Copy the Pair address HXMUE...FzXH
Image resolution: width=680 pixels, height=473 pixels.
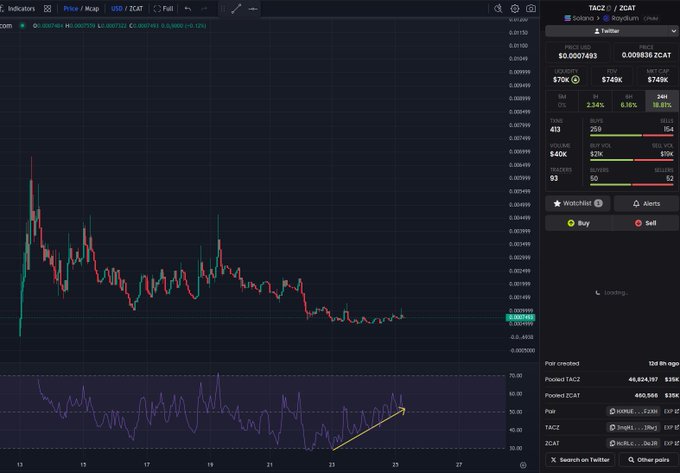pyautogui.click(x=633, y=411)
